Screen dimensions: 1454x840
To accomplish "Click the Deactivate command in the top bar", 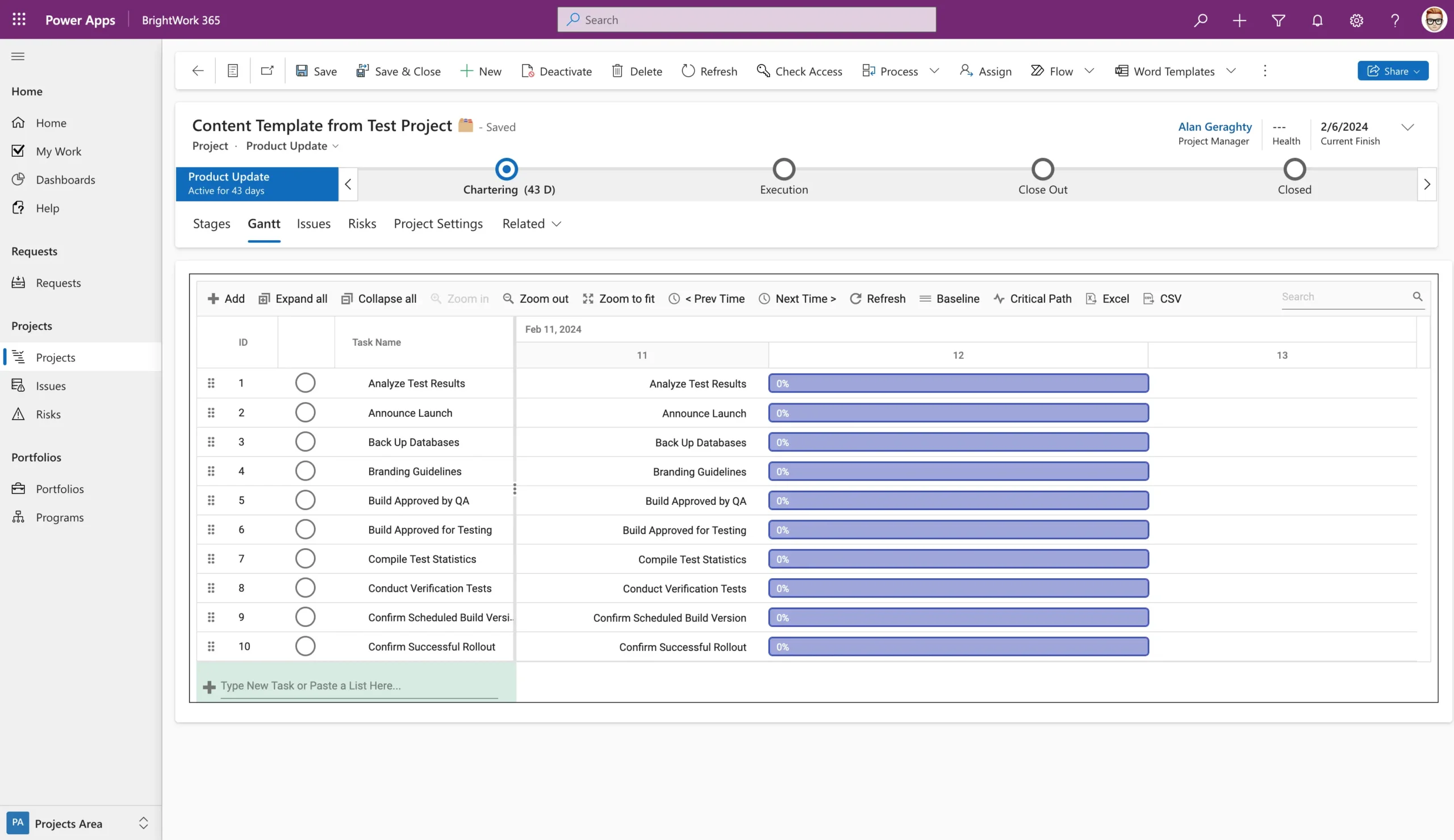I will [555, 70].
